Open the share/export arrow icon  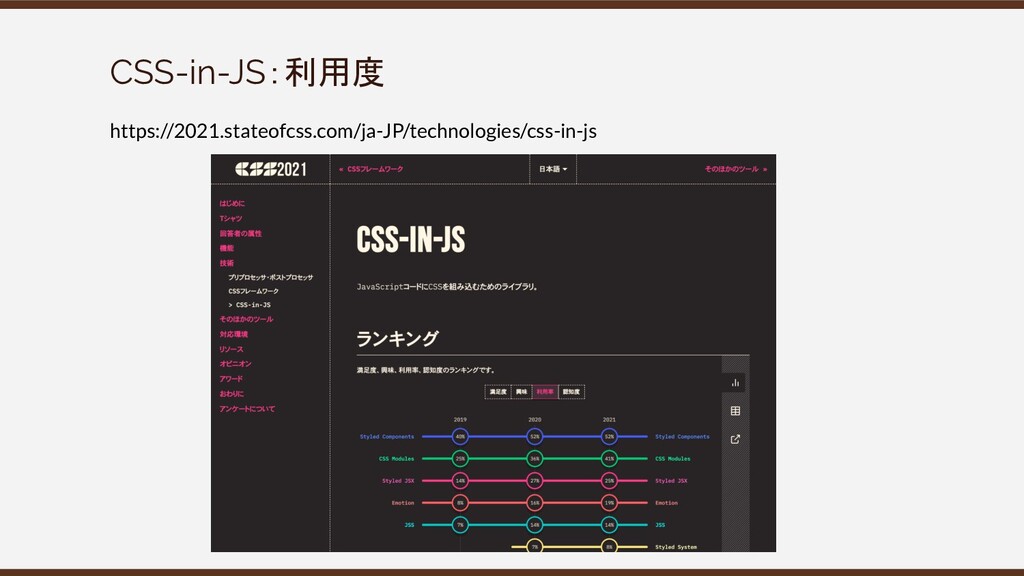pyautogui.click(x=735, y=439)
